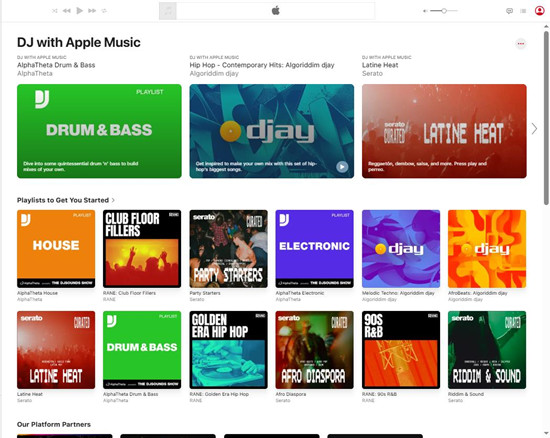The width and height of the screenshot is (550, 438).
Task: Open AfroBeats djay playlist cover
Action: [x=487, y=249]
